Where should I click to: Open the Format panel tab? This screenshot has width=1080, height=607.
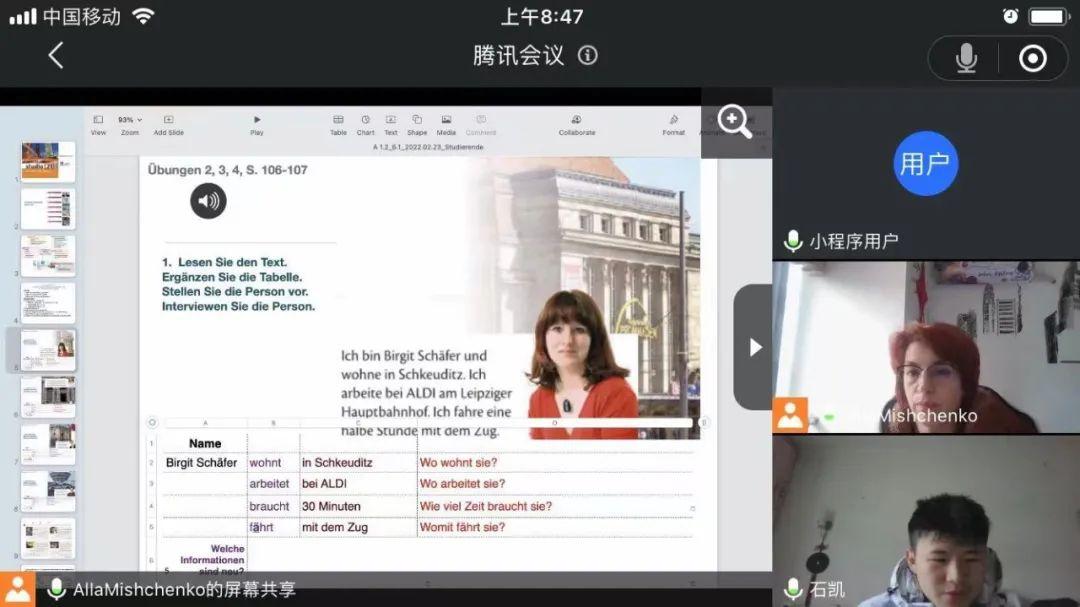pyautogui.click(x=673, y=124)
